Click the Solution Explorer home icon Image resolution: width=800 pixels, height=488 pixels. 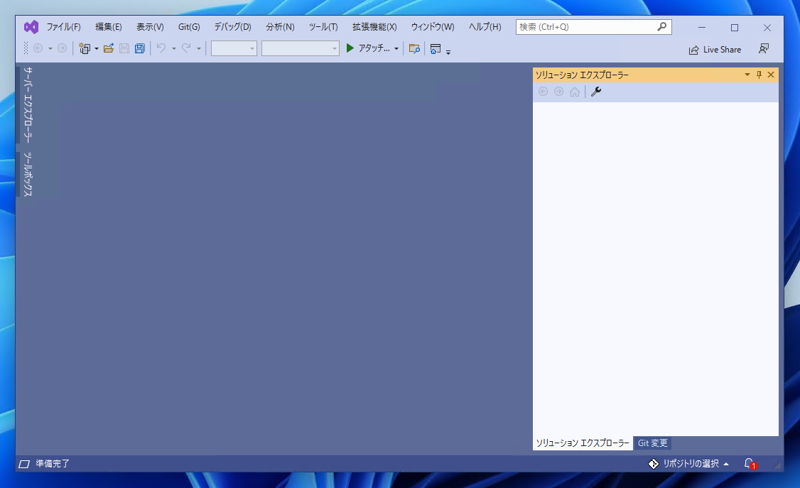pyautogui.click(x=574, y=92)
